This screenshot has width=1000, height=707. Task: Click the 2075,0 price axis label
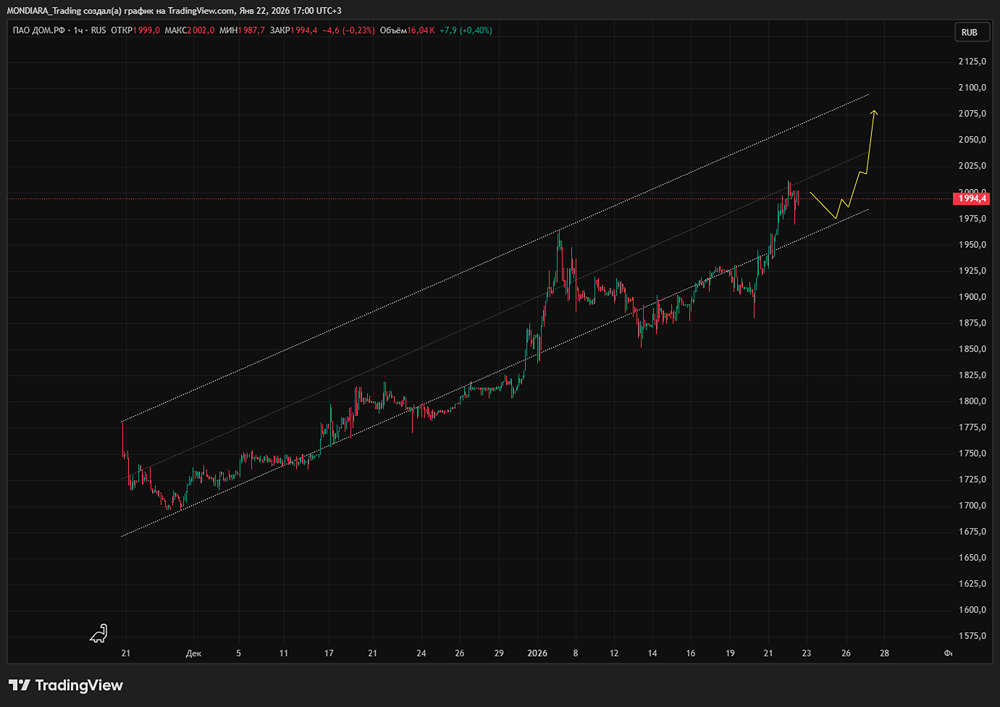[972, 114]
